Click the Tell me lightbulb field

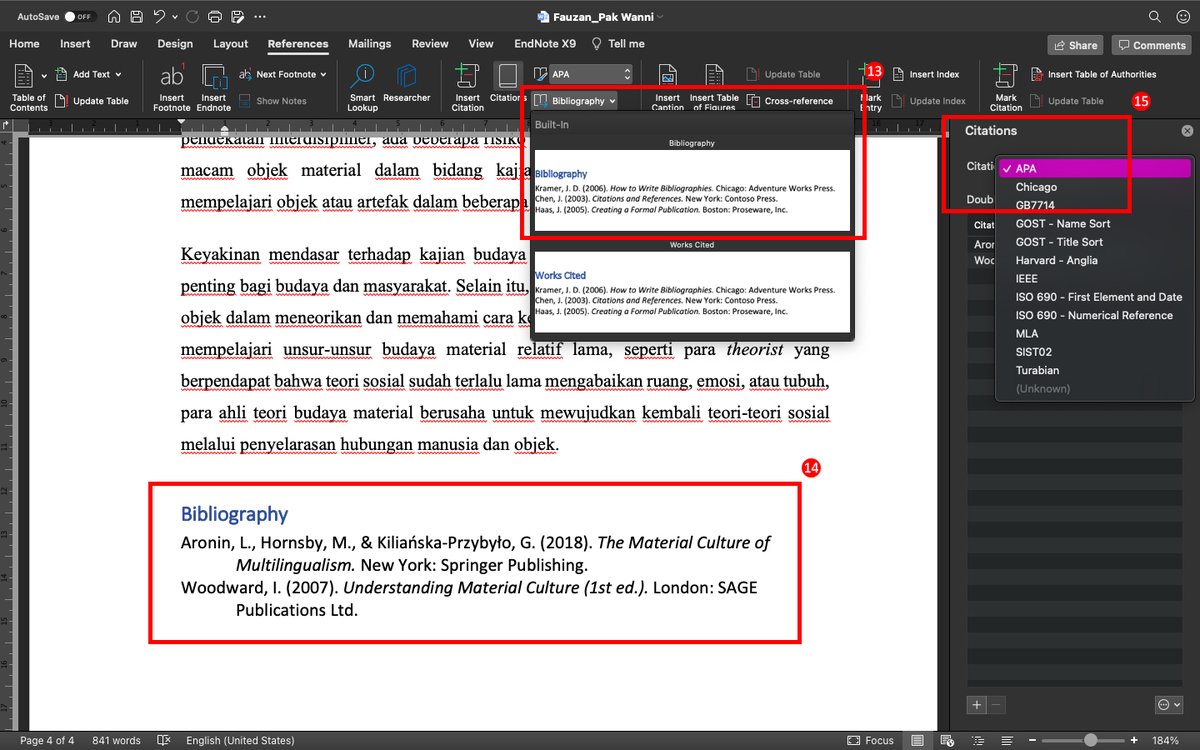point(618,44)
